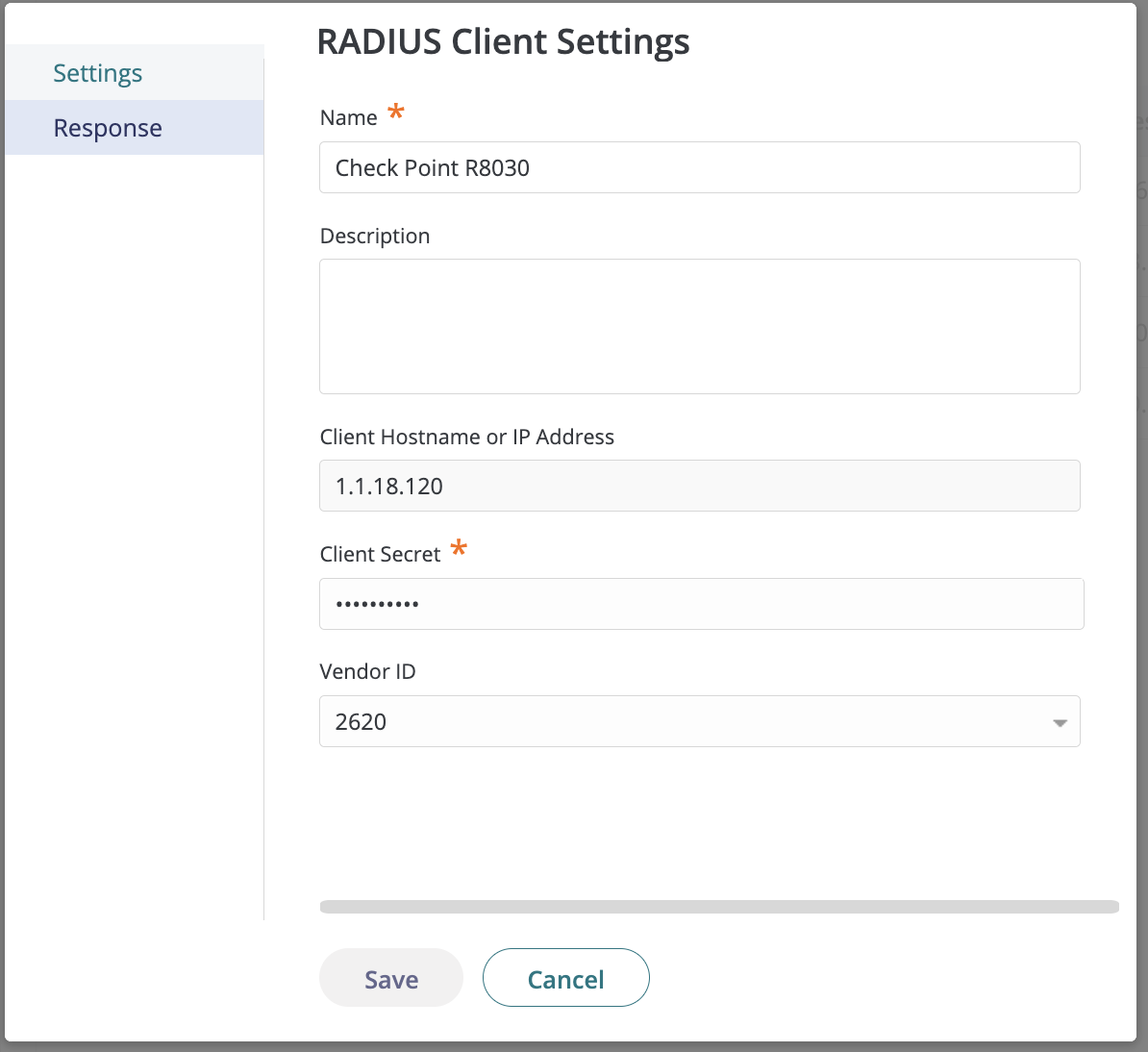This screenshot has height=1052, width=1148.
Task: Focus the masked Client Secret field
Action: [700, 604]
